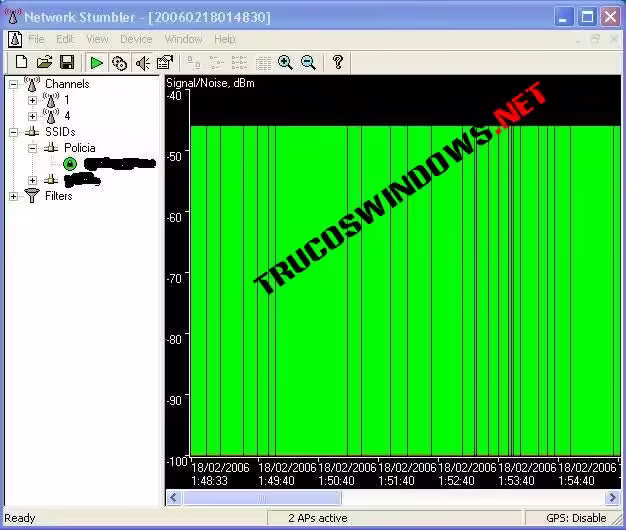
Task: Click the 'Signal/Noise, dBm' graph label
Action: point(210,83)
